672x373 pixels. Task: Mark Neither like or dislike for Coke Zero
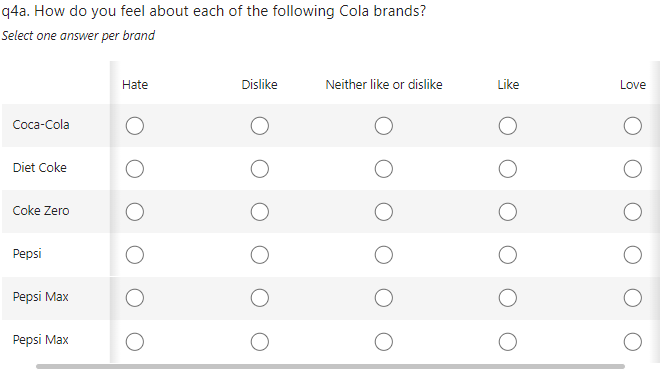[x=384, y=212]
